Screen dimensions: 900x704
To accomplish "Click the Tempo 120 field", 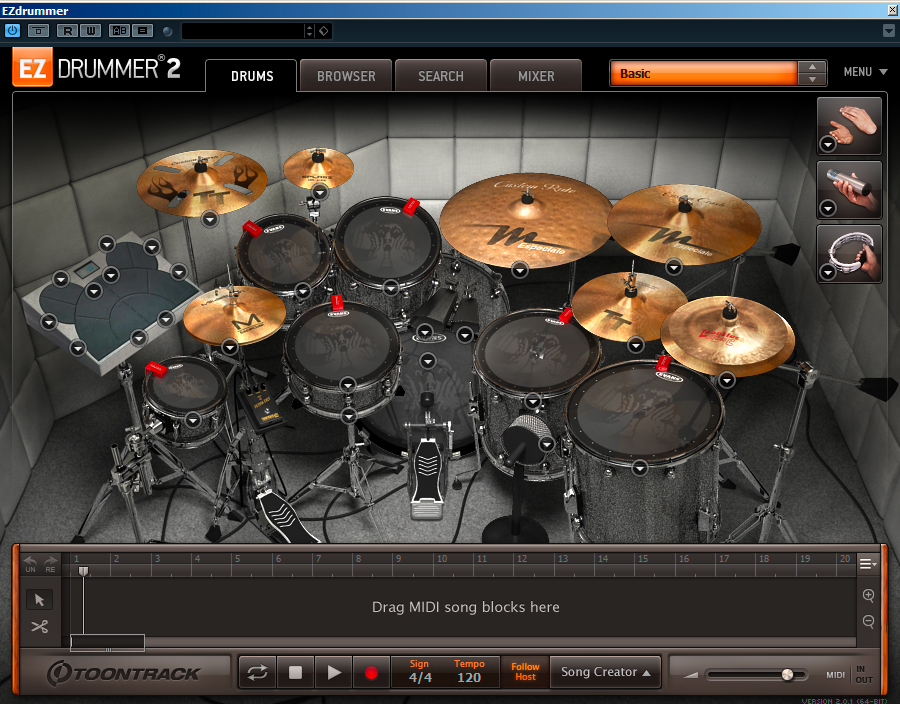I will (469, 678).
